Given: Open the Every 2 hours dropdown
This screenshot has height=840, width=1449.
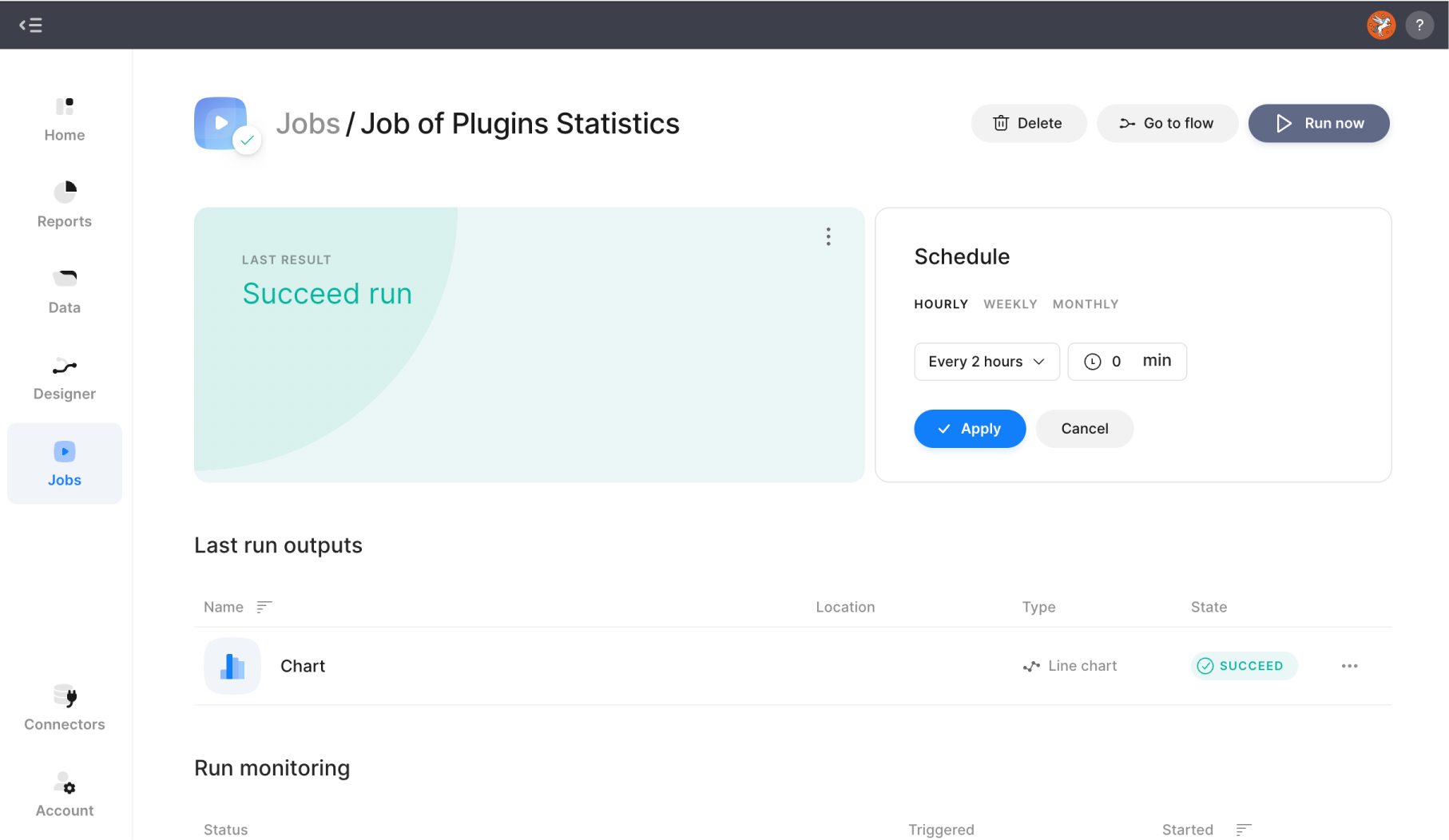Looking at the screenshot, I should [x=986, y=361].
